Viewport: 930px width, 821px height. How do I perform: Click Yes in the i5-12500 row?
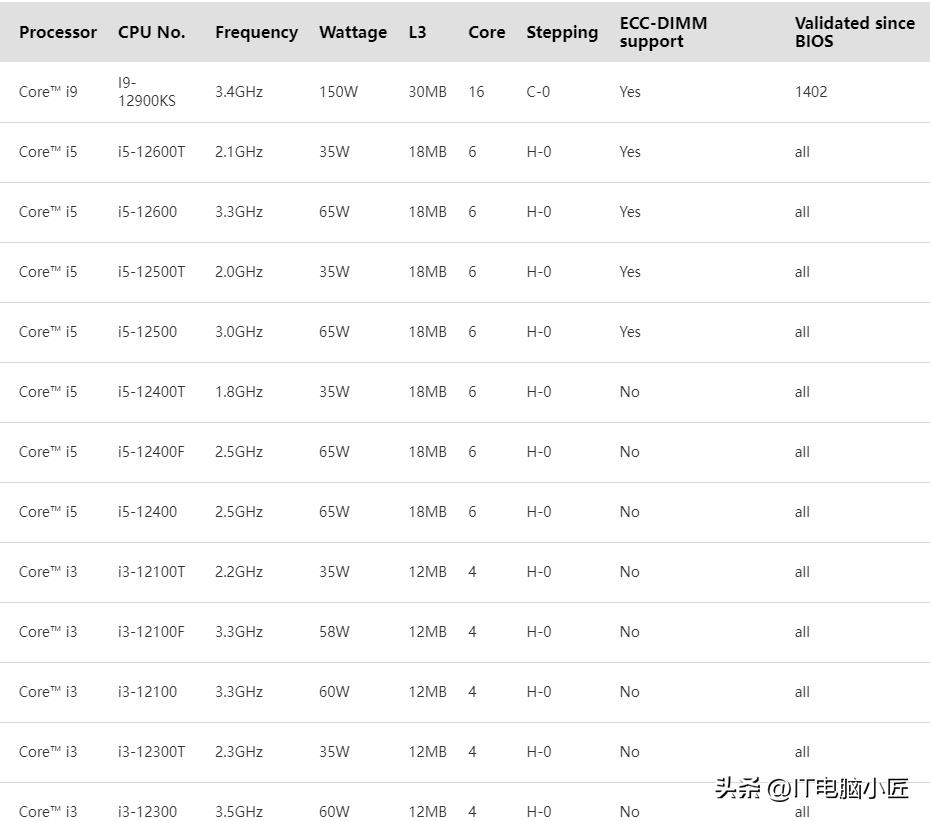tap(630, 332)
